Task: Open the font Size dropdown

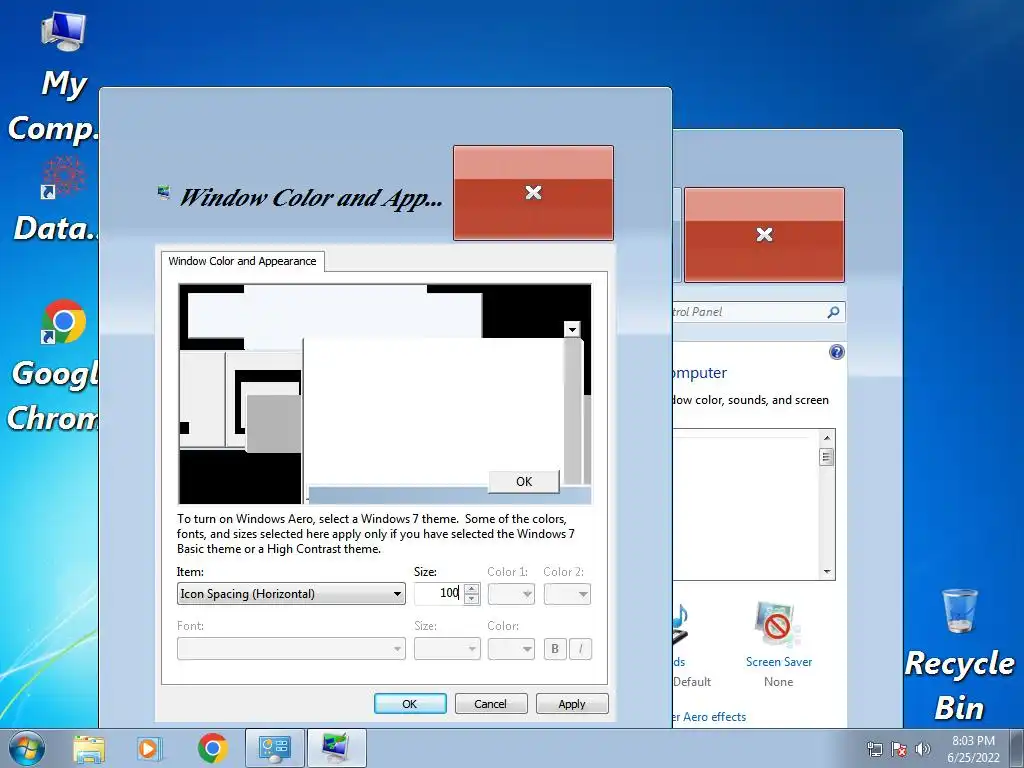Action: [x=447, y=648]
